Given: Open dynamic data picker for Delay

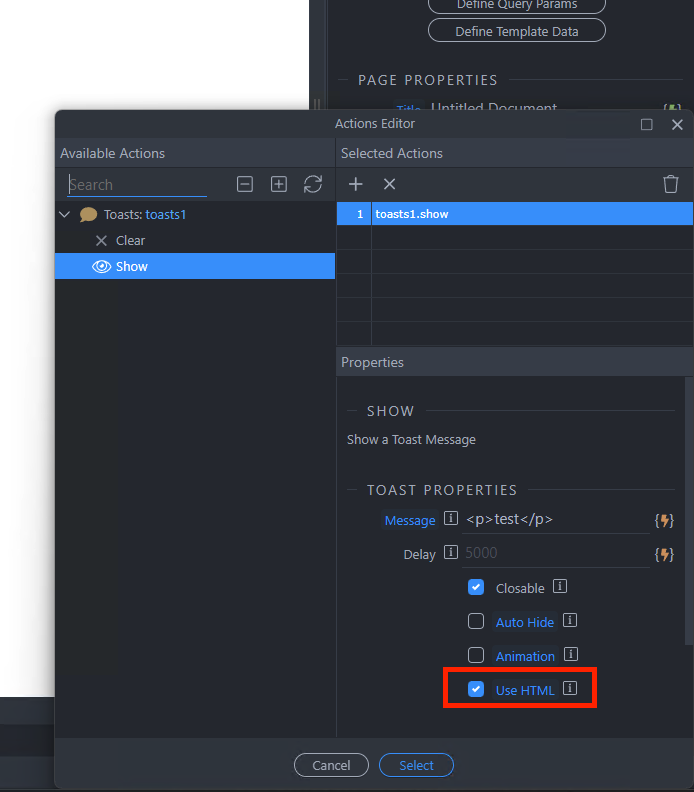Looking at the screenshot, I should (663, 553).
